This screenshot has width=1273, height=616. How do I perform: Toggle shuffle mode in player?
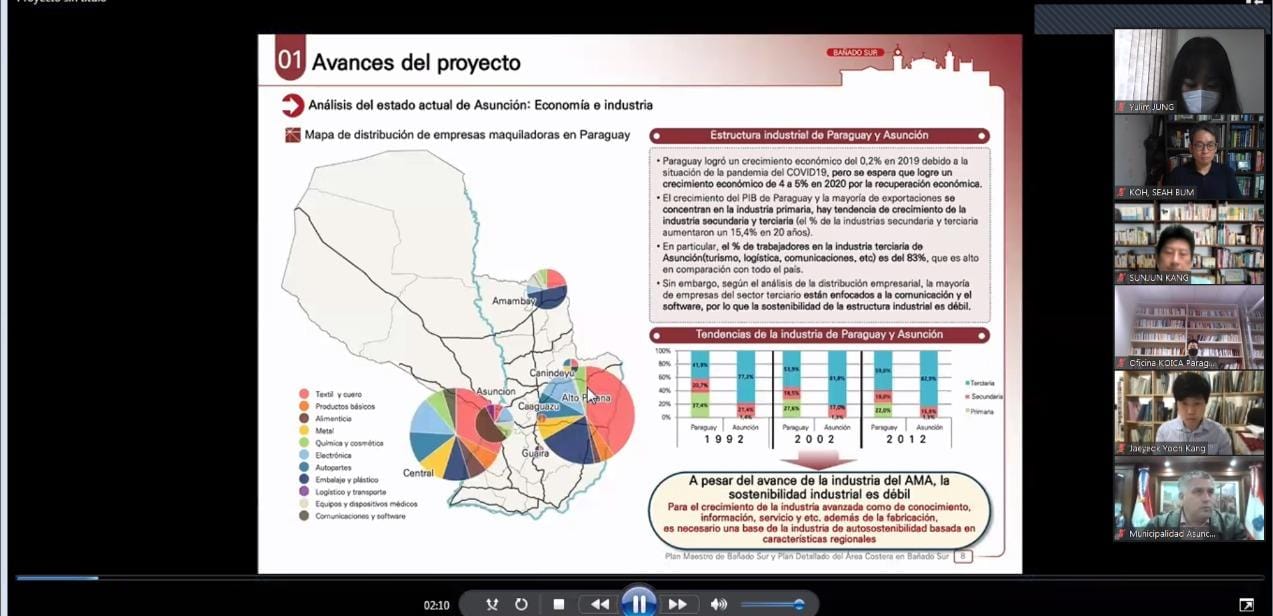[x=492, y=604]
